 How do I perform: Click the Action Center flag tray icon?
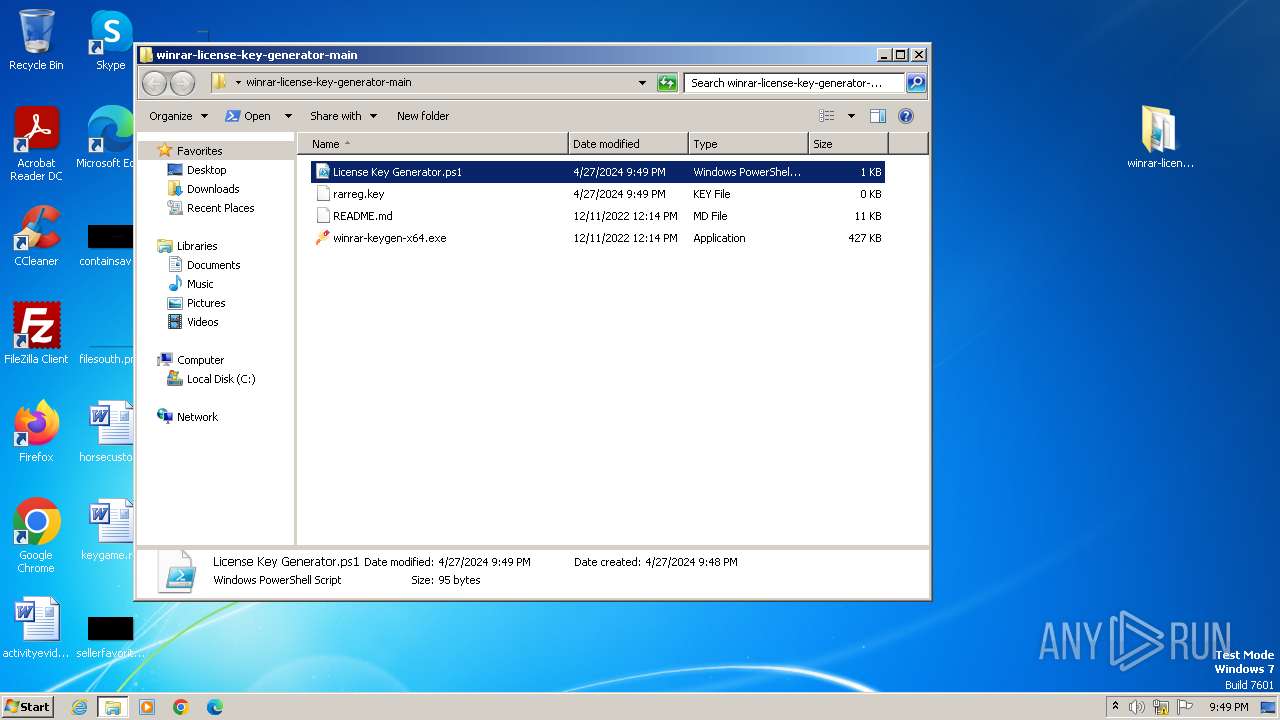point(1185,707)
